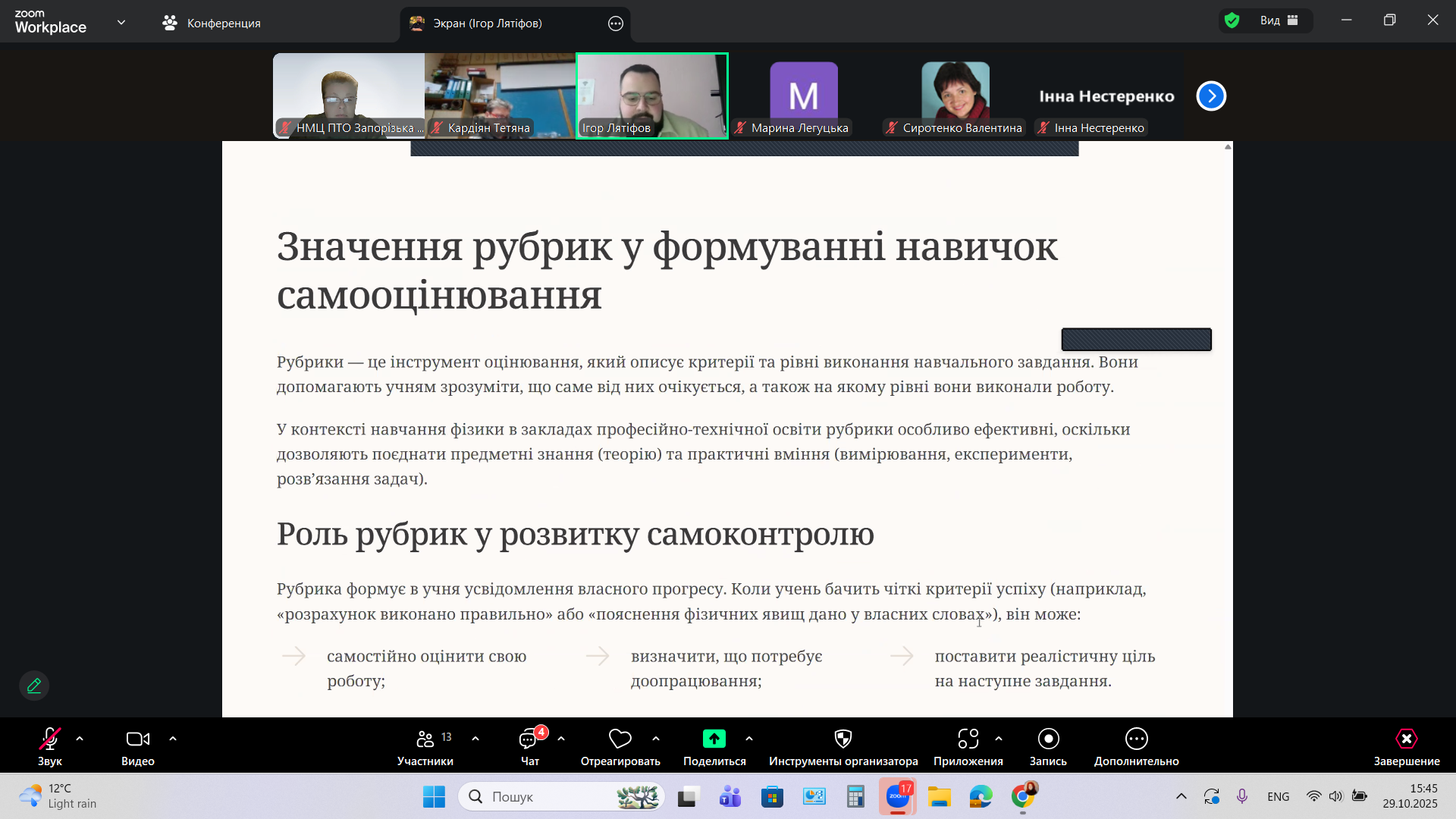The image size is (1456, 819).
Task: Start recording with the Record button
Action: tap(1048, 739)
